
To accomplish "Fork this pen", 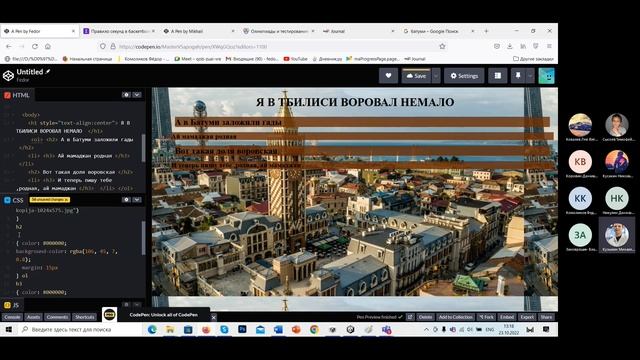I will (487, 317).
